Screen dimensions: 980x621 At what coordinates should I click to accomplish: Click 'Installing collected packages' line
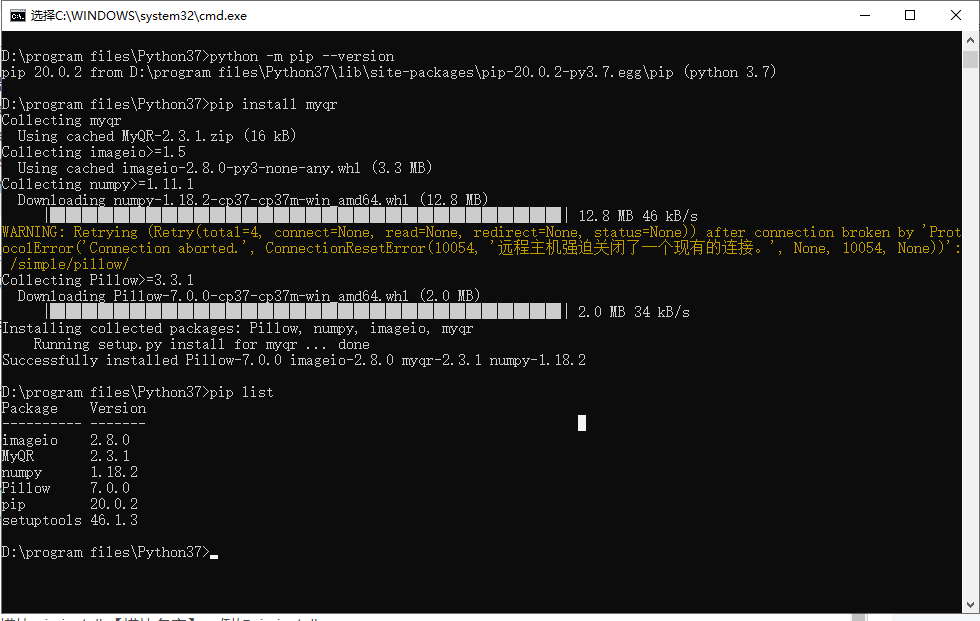[238, 328]
